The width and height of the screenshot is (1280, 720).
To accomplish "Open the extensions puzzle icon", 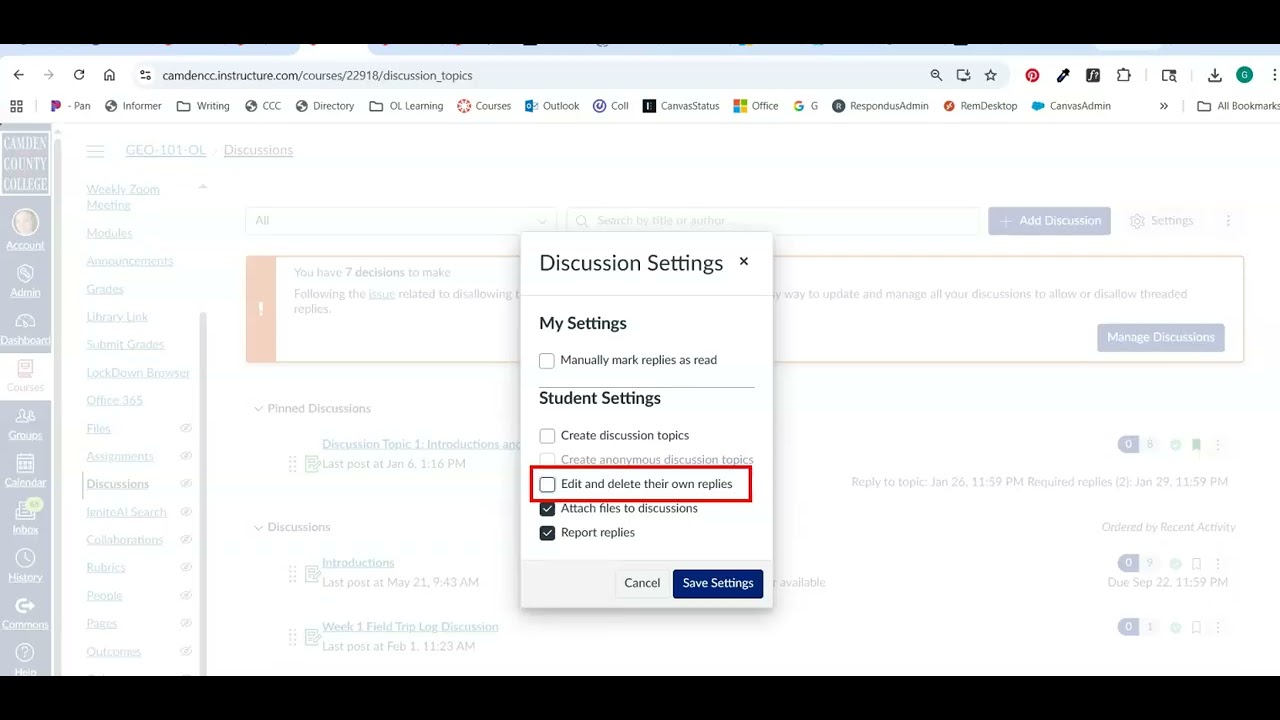I will (x=1124, y=75).
